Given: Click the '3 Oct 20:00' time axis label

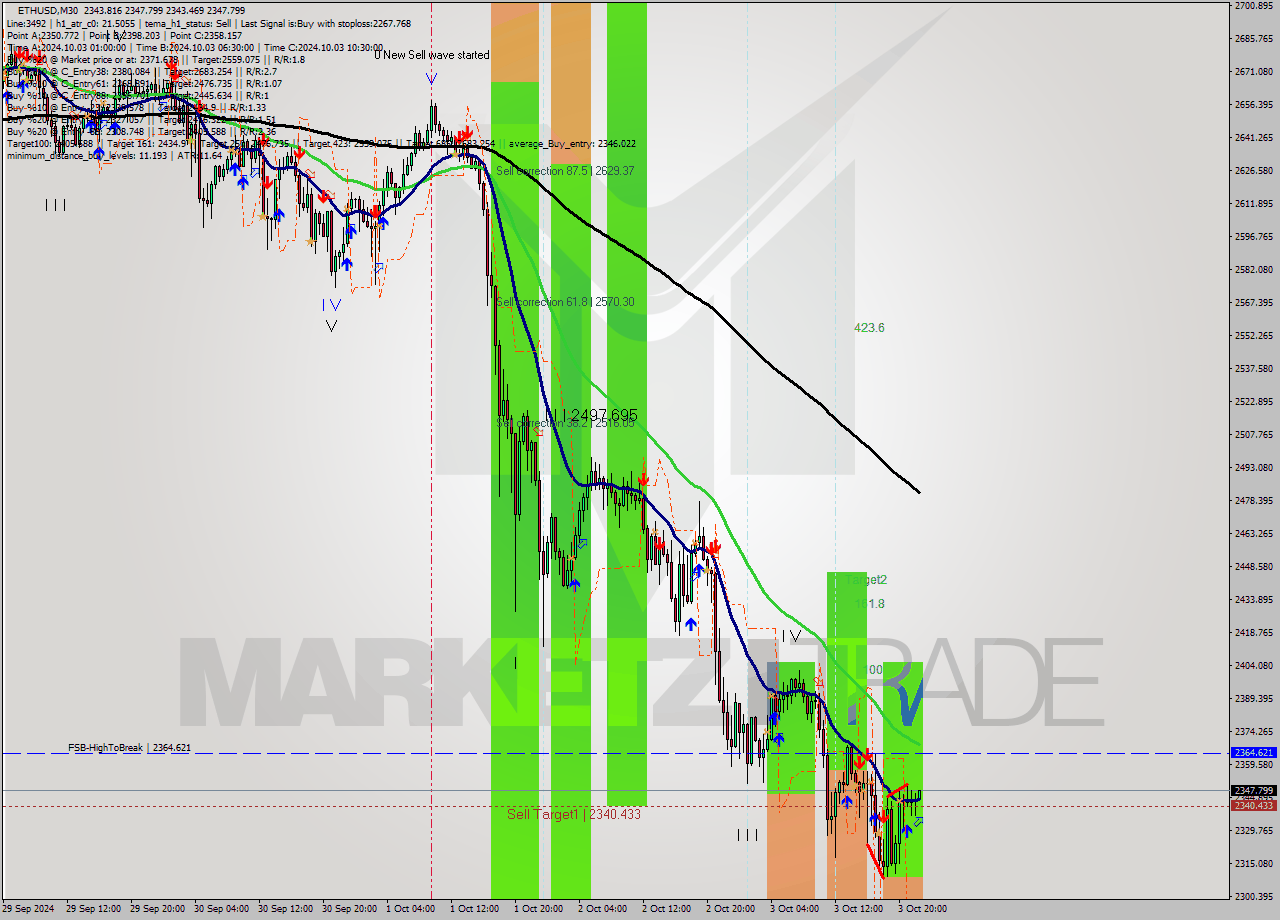Looking at the screenshot, I should 923,909.
